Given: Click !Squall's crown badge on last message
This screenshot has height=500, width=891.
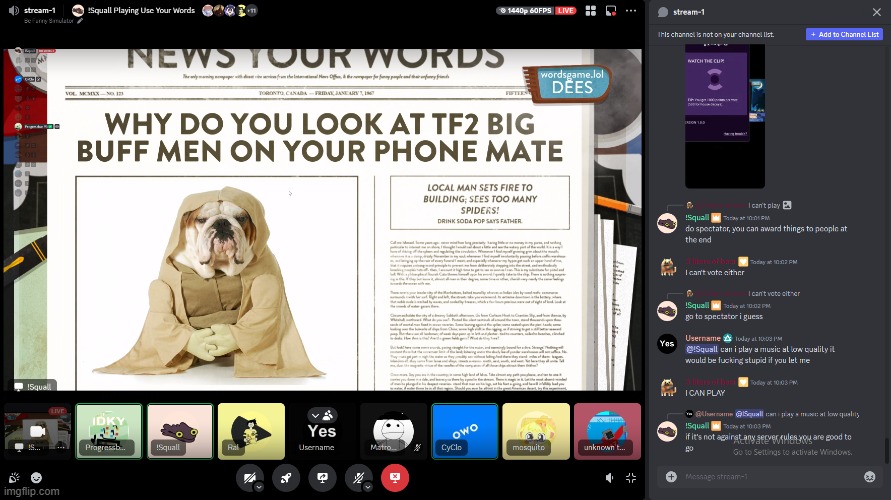Looking at the screenshot, I should point(716,426).
